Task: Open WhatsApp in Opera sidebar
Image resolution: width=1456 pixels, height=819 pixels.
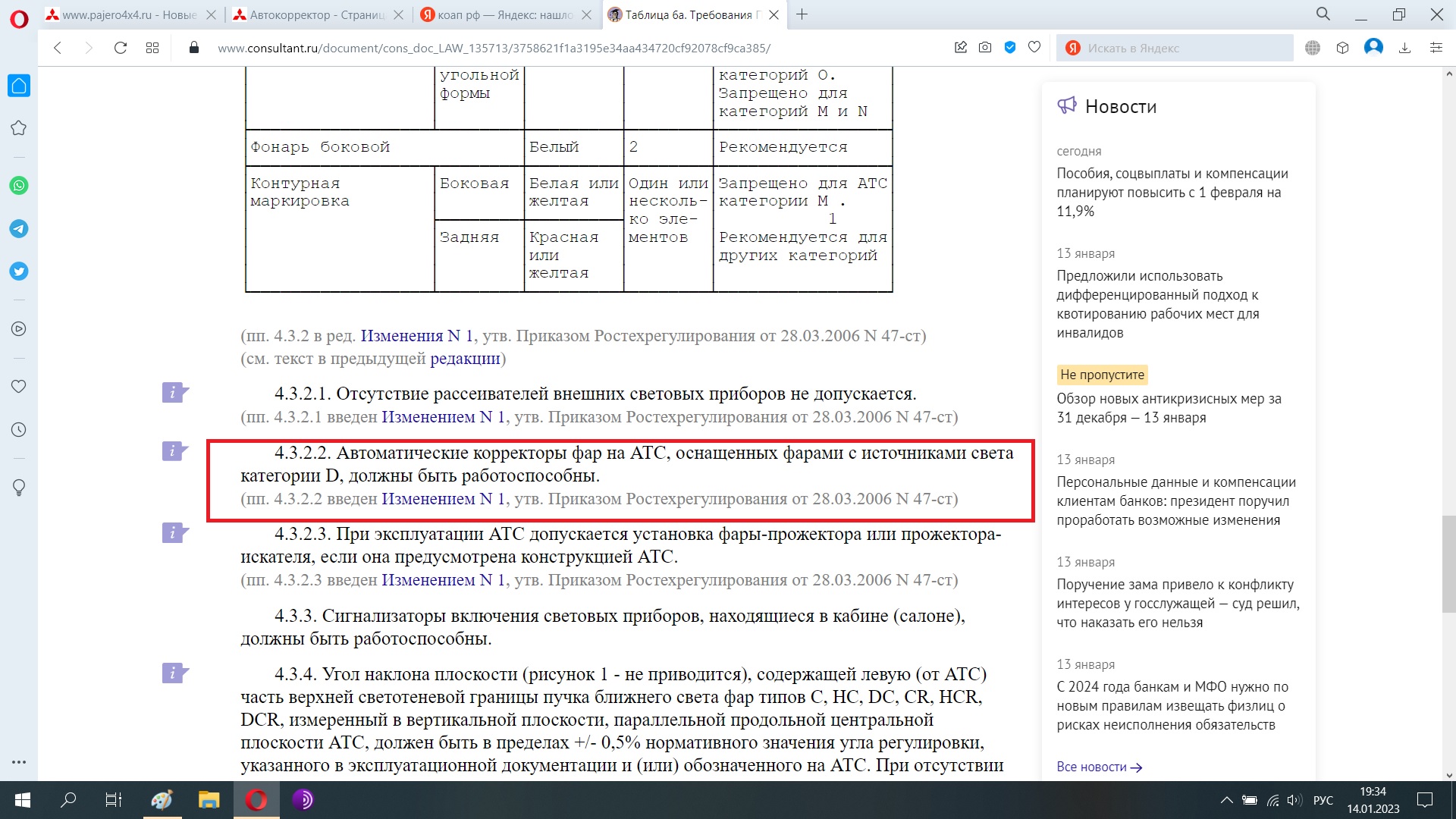Action: pos(19,186)
